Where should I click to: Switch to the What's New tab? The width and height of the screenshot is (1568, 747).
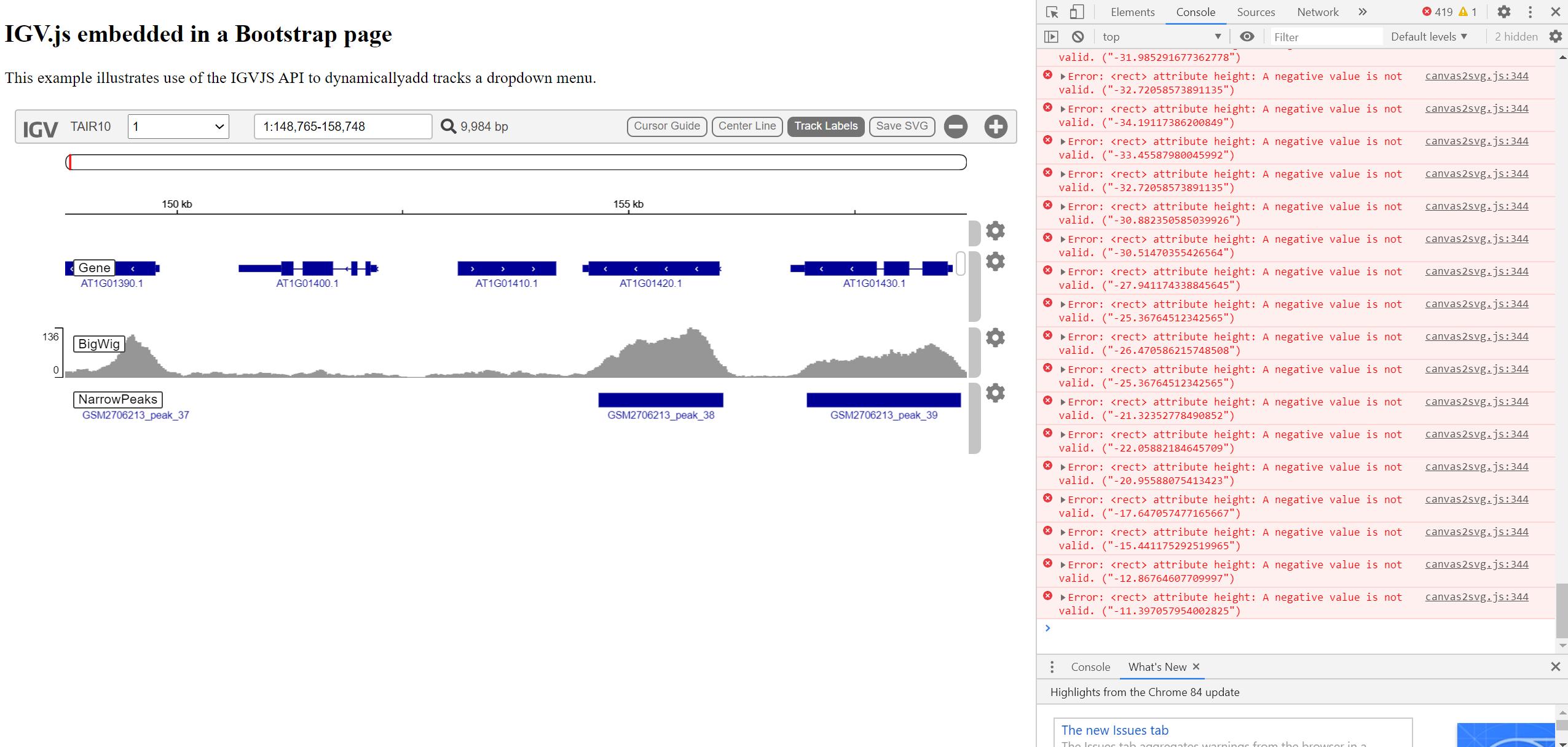pyautogui.click(x=1158, y=667)
